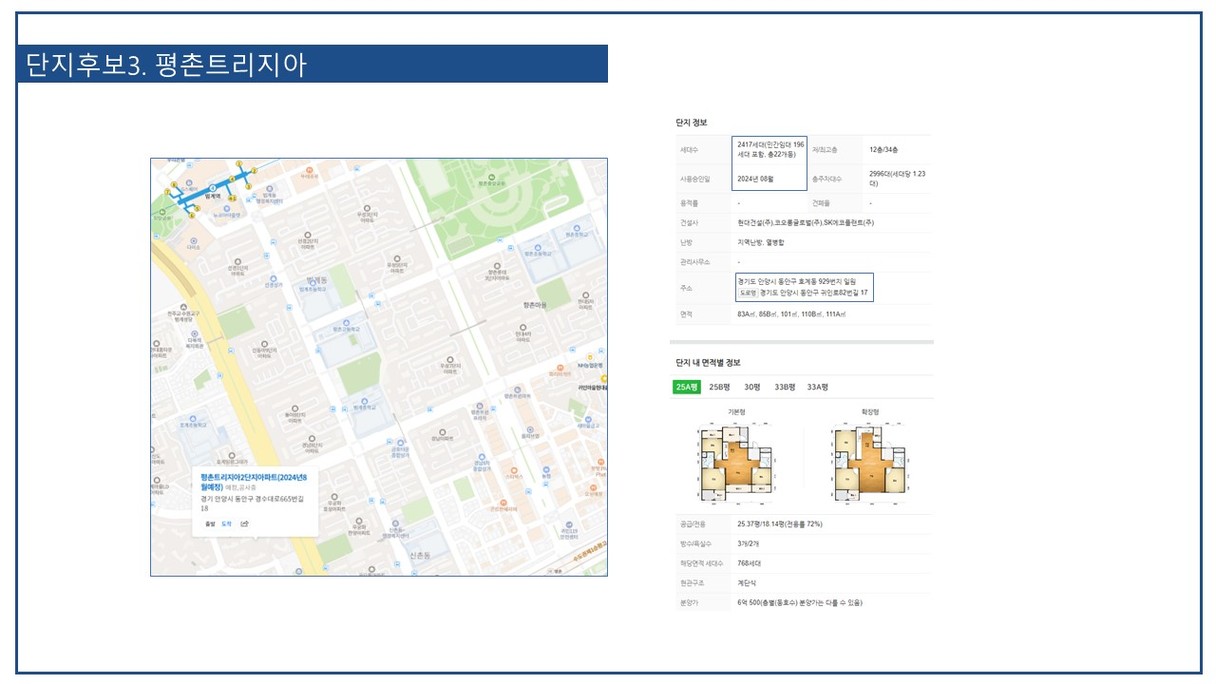Viewport: 1216px width, 684px height.
Task: Click the lot address ending 929번지 일원
Action: [796, 282]
